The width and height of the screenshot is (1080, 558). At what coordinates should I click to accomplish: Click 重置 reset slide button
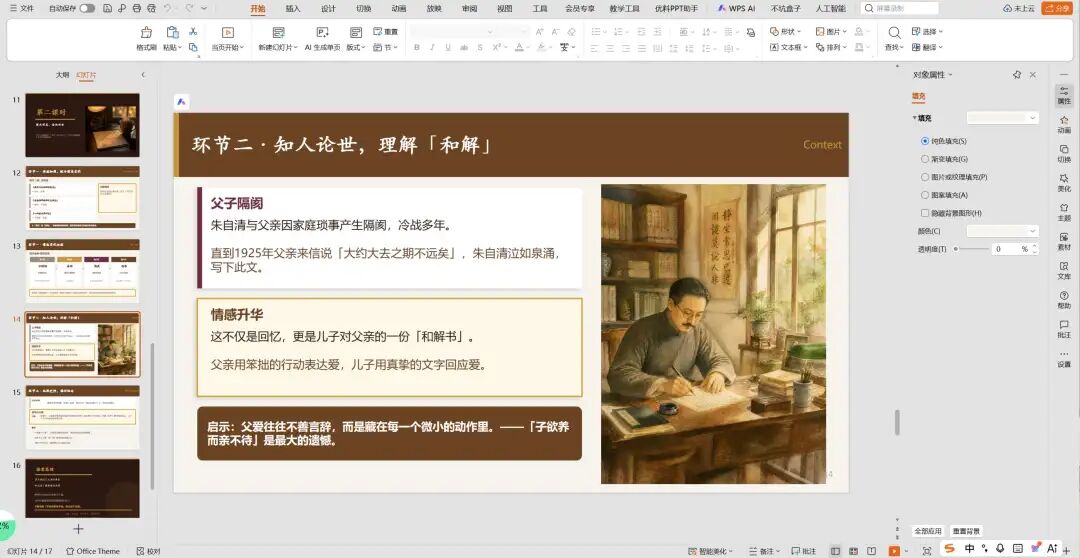(x=386, y=32)
